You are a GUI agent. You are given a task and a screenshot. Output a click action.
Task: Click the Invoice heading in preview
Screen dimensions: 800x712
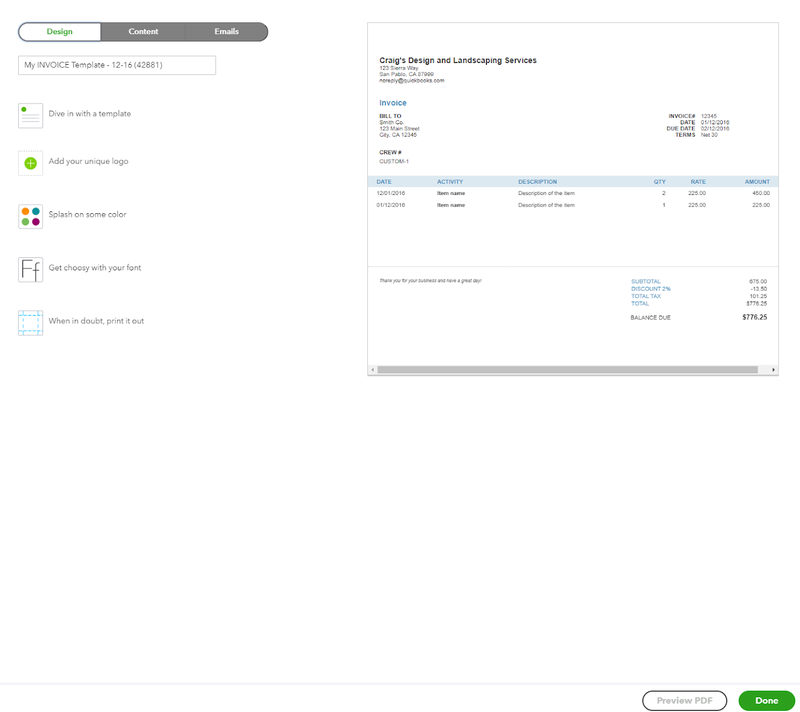(x=393, y=103)
